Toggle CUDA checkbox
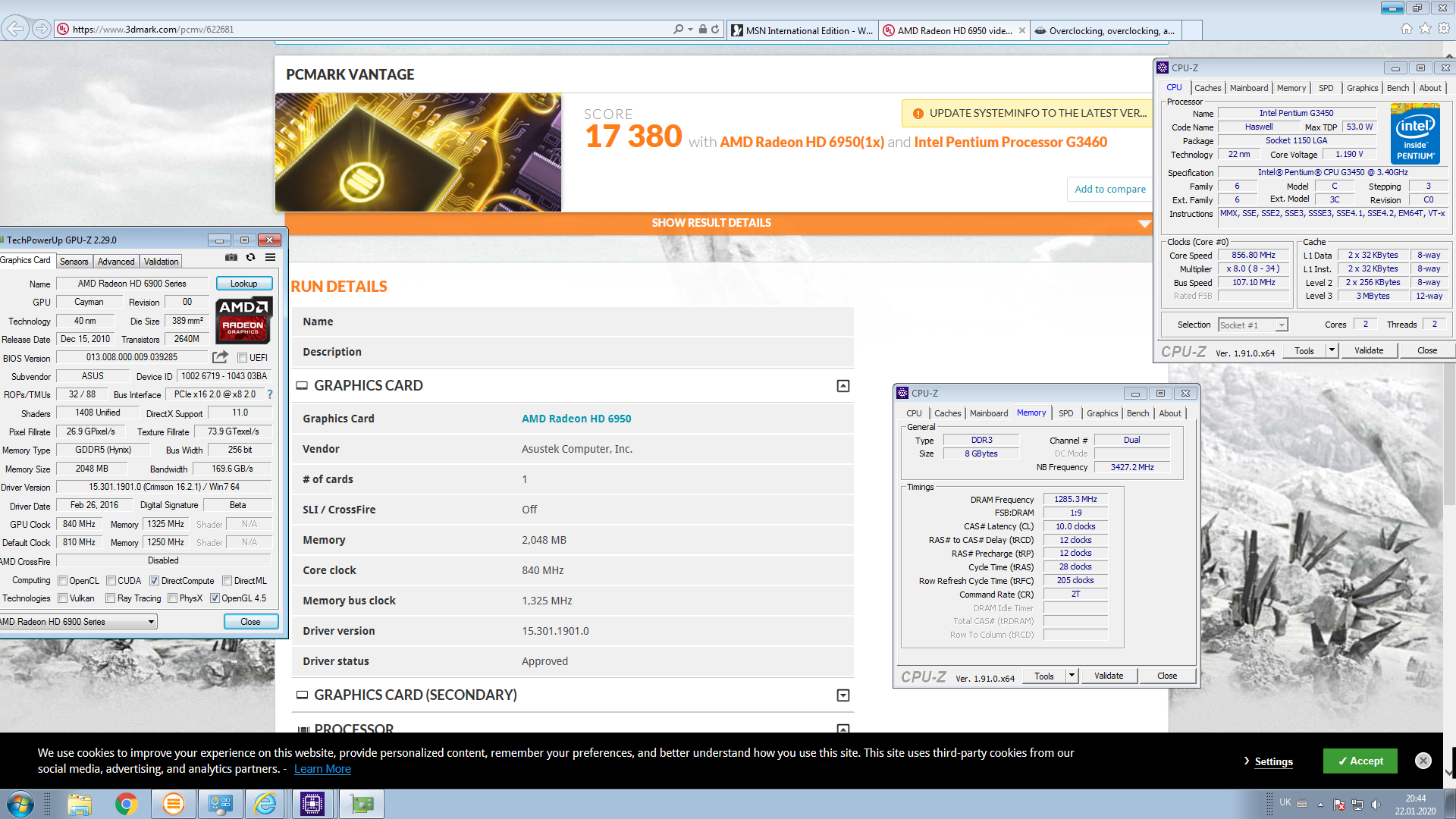This screenshot has height=819, width=1456. 111,581
